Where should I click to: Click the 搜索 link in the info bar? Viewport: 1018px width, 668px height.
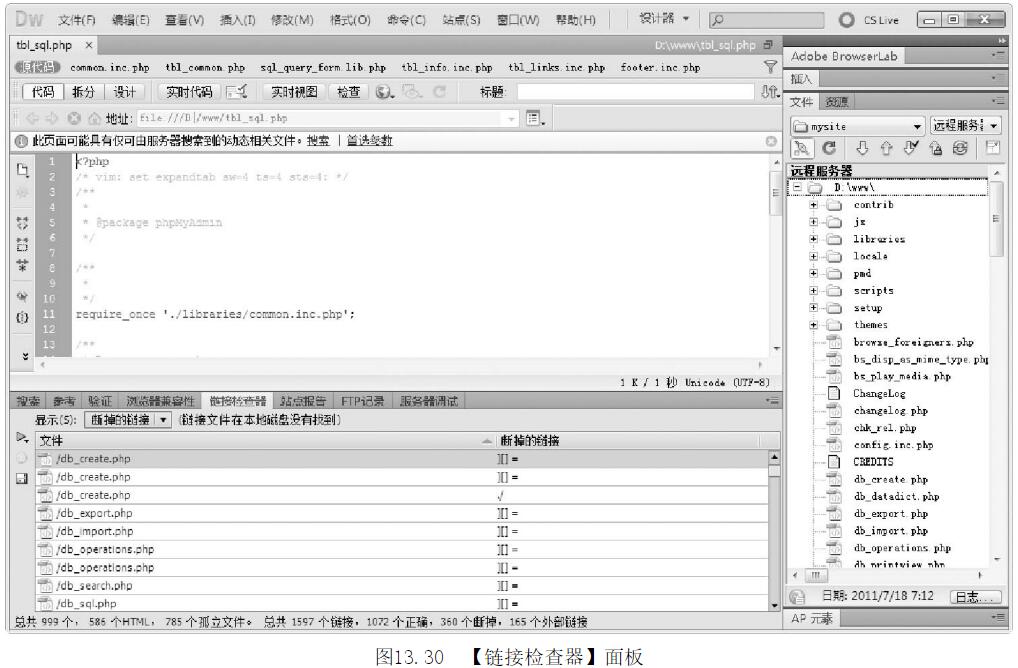click(x=316, y=140)
